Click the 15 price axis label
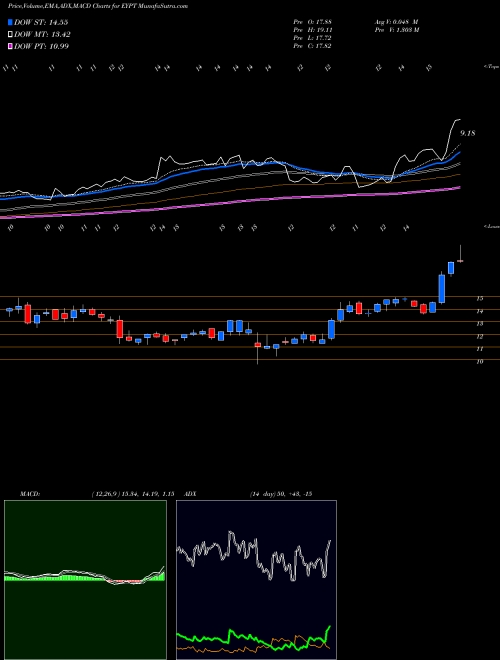 click(x=479, y=299)
